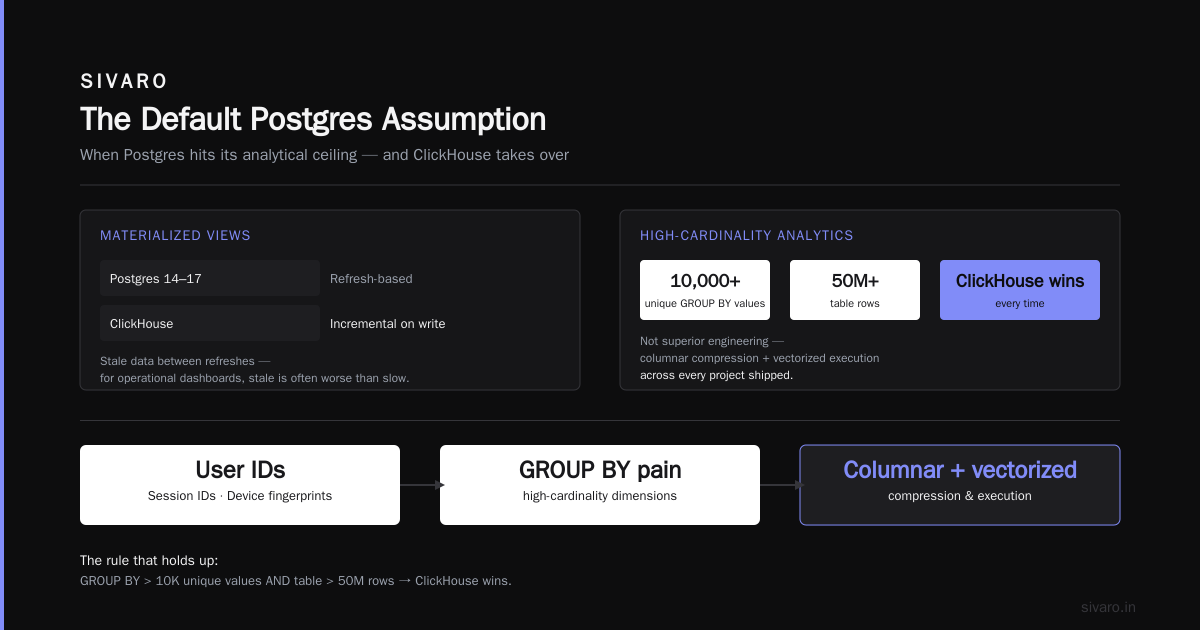This screenshot has width=1200, height=630.
Task: Click 'across every project shipped.' text
Action: pyautogui.click(x=716, y=375)
